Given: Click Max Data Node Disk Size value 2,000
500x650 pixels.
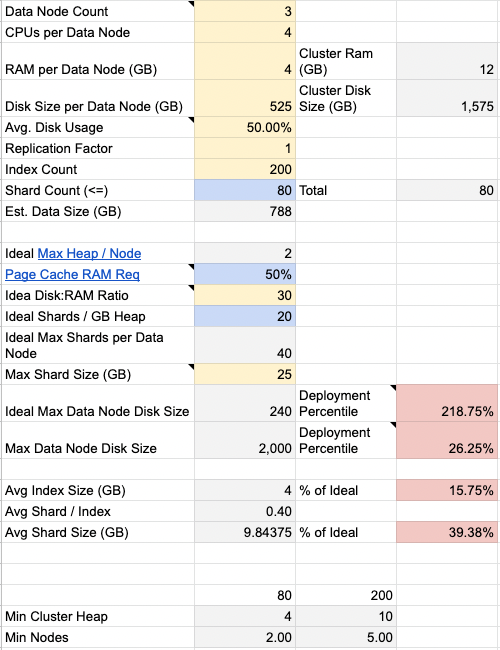Looking at the screenshot, I should coord(245,440).
